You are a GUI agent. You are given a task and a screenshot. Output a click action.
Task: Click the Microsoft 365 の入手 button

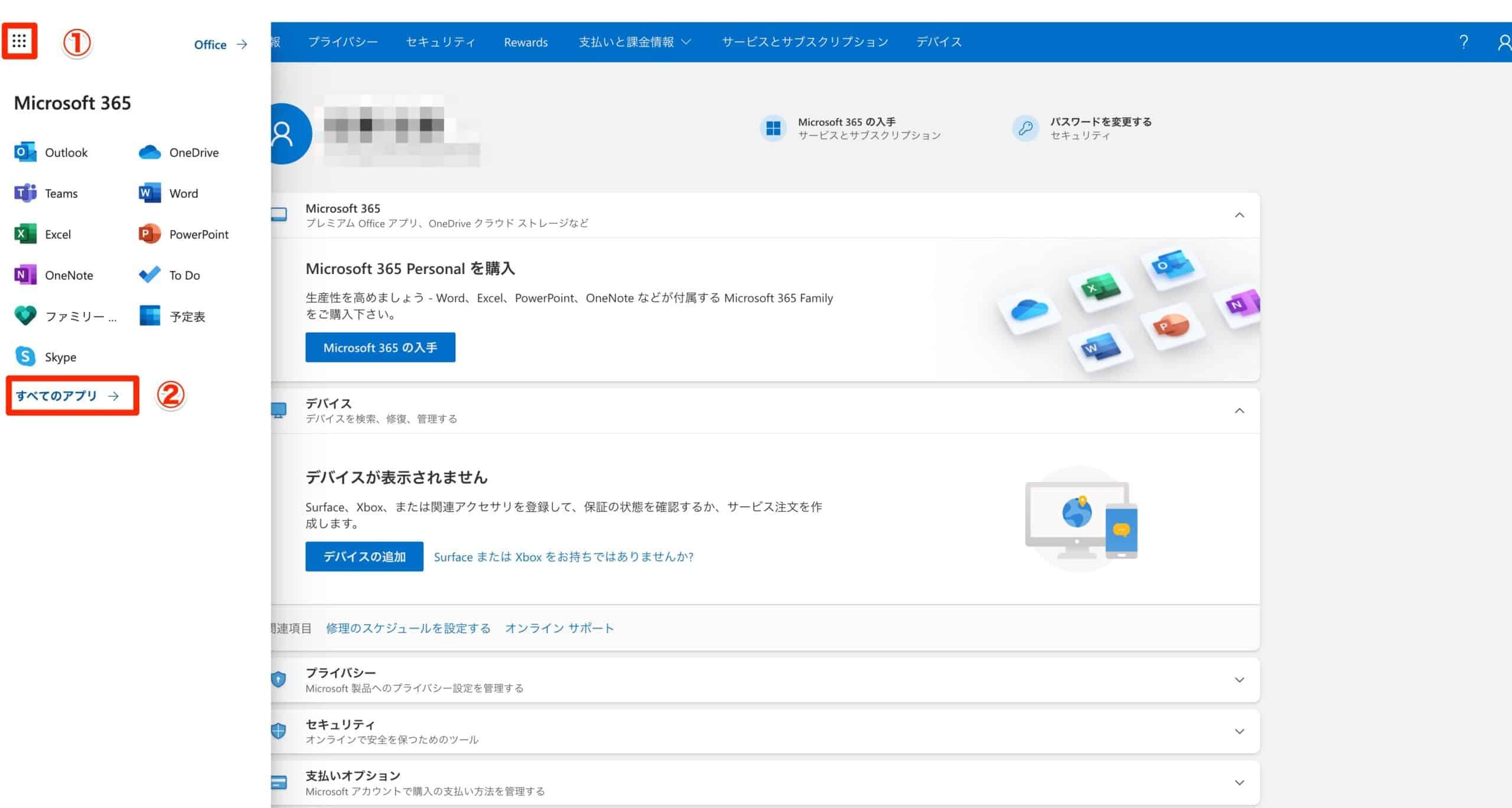pos(380,347)
